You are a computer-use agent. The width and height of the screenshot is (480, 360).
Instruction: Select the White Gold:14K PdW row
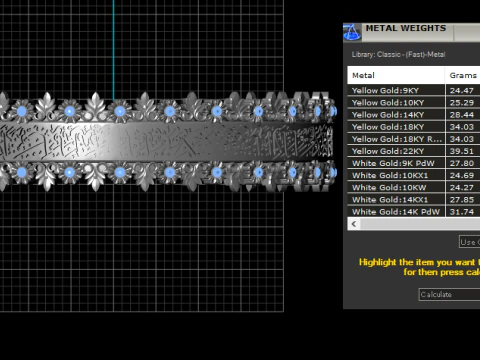click(414, 212)
